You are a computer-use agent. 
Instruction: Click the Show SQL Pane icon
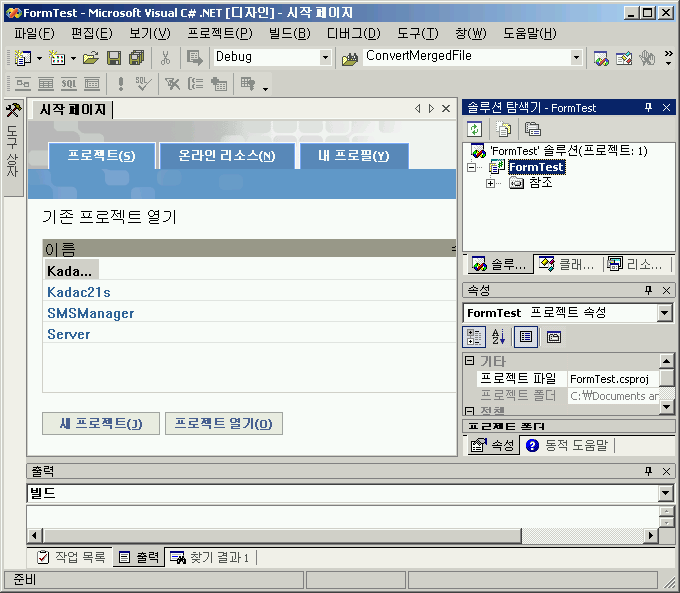(x=69, y=84)
